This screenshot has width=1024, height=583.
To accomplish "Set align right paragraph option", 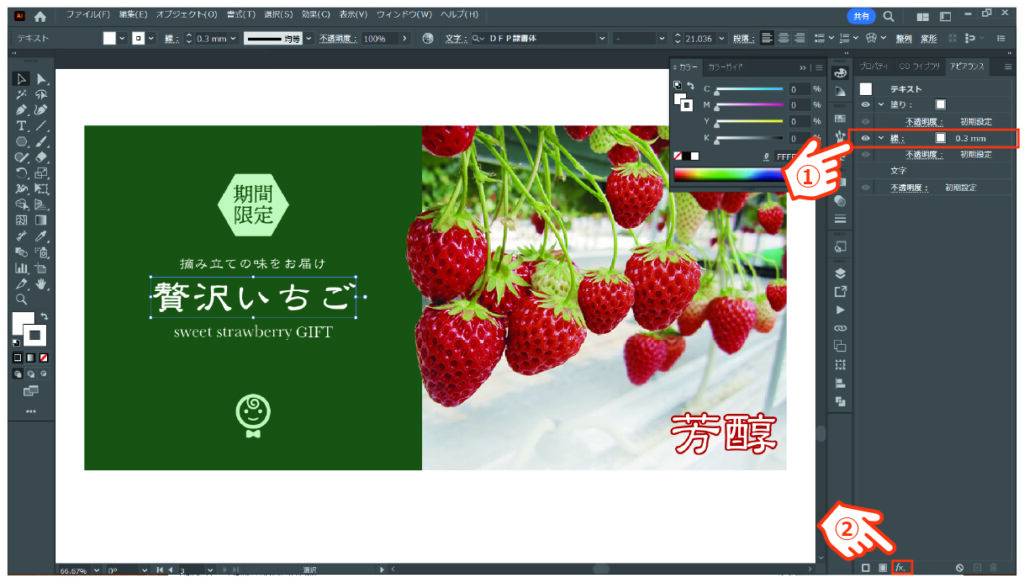I will (x=799, y=39).
